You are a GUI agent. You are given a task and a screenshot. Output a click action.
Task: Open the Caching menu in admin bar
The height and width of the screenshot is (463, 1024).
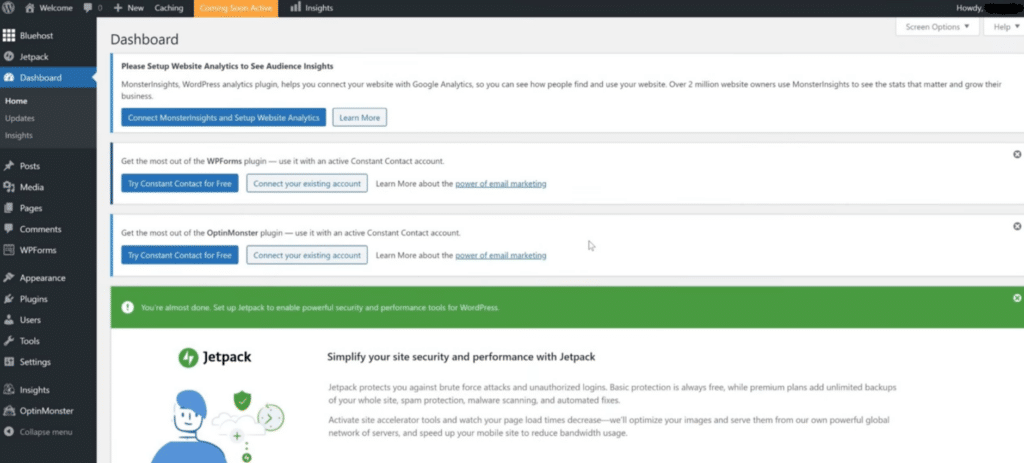(169, 8)
